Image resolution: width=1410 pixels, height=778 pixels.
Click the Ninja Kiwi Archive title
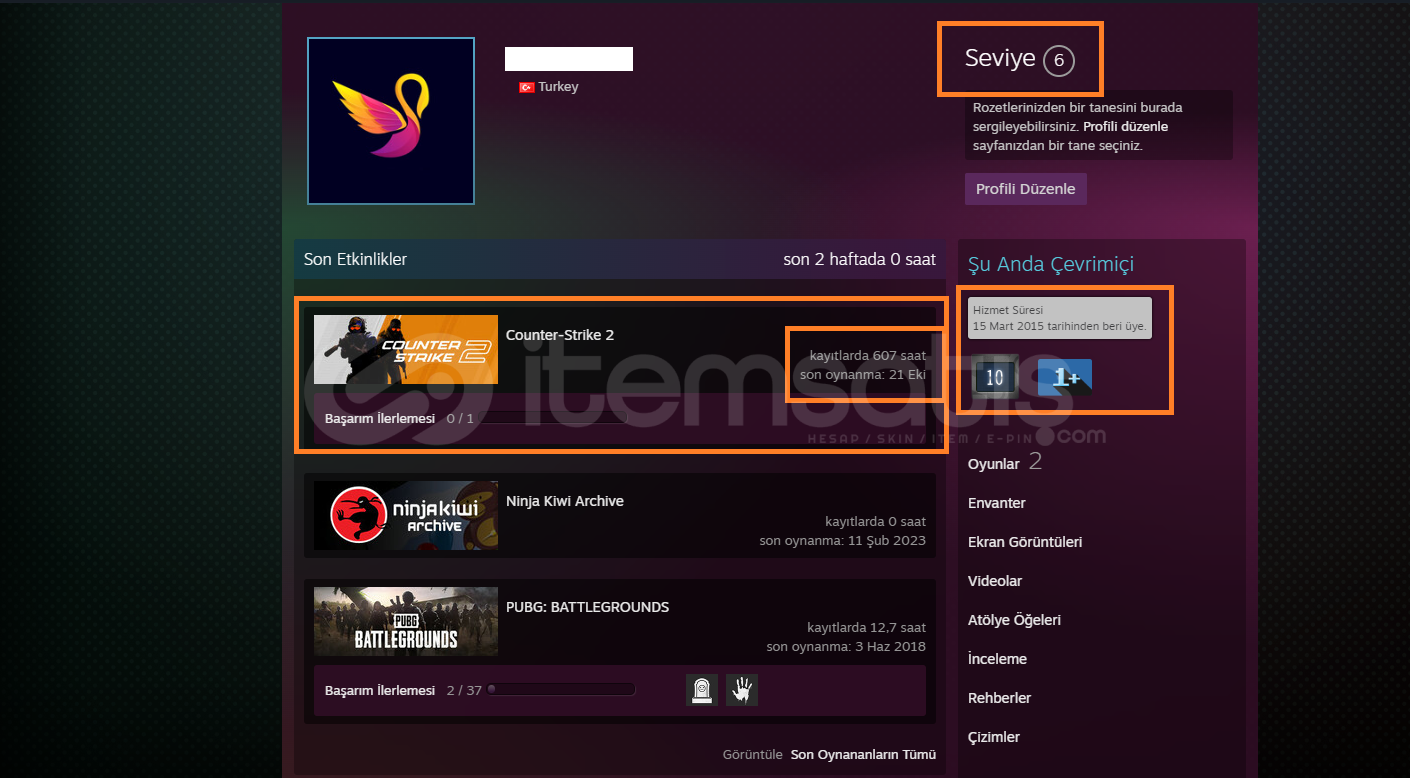(565, 501)
